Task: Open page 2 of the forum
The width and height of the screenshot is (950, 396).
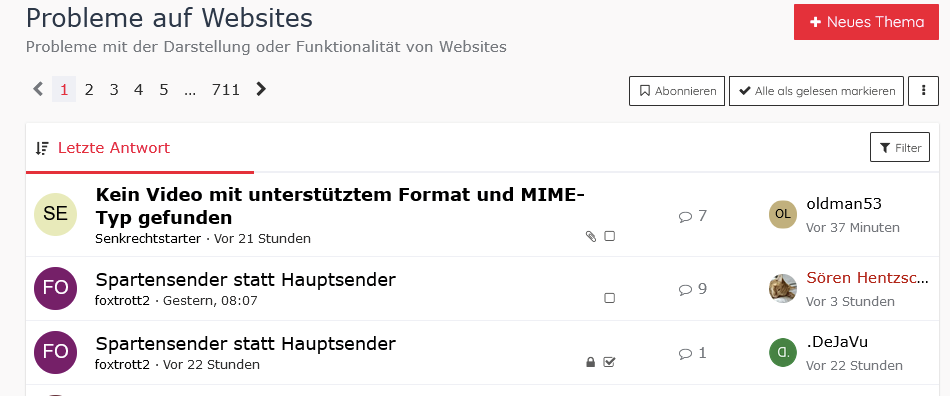Action: [x=89, y=90]
